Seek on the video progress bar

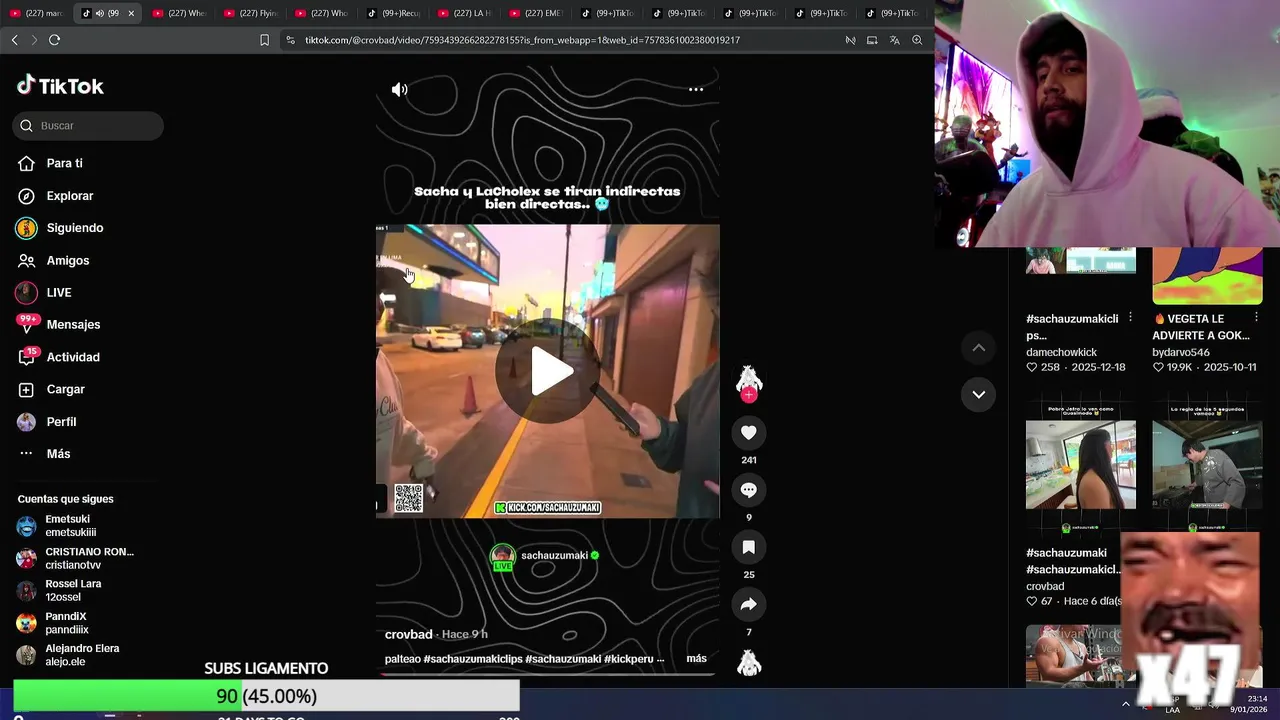(x=547, y=674)
